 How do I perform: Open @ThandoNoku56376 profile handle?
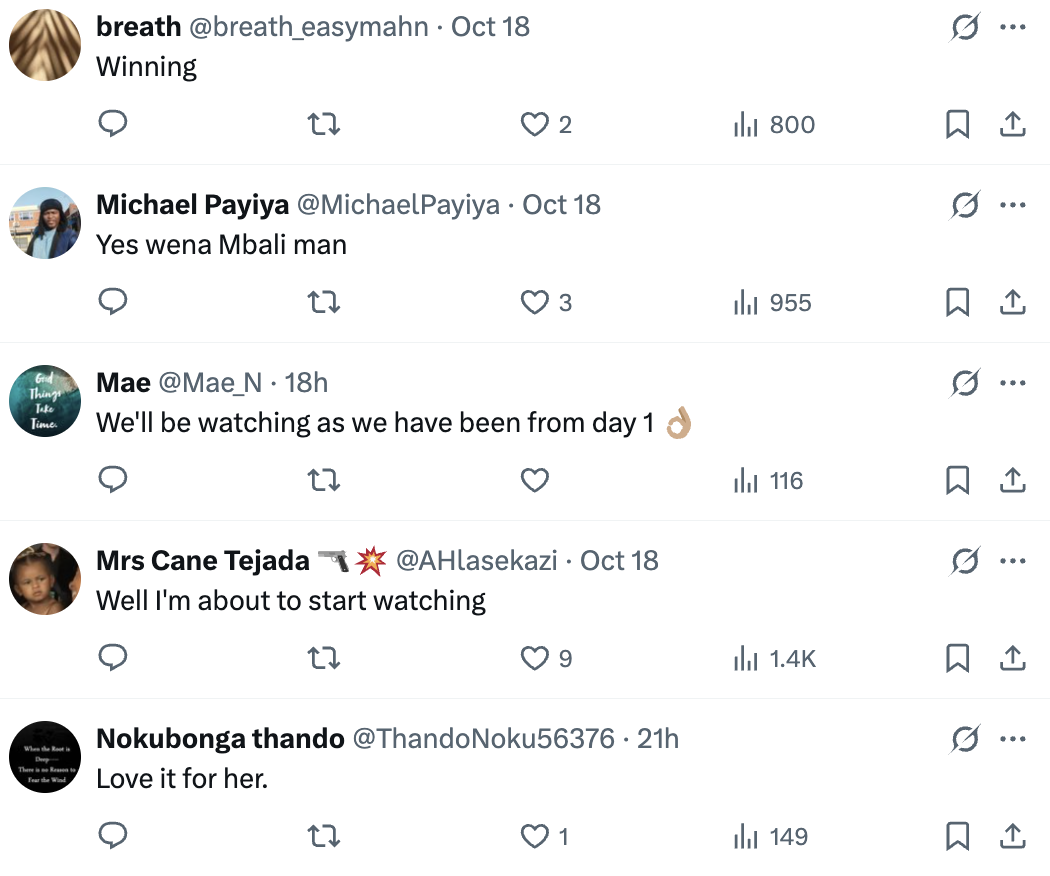pos(482,739)
